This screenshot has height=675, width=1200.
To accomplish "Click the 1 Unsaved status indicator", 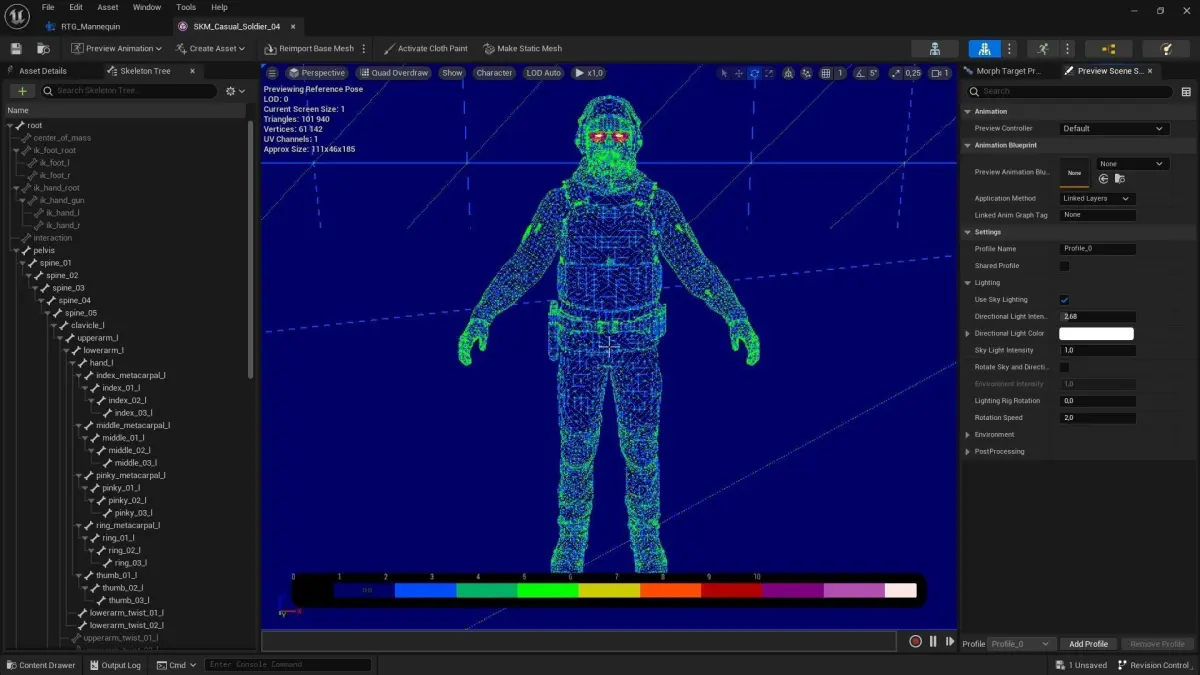I will coord(1081,665).
